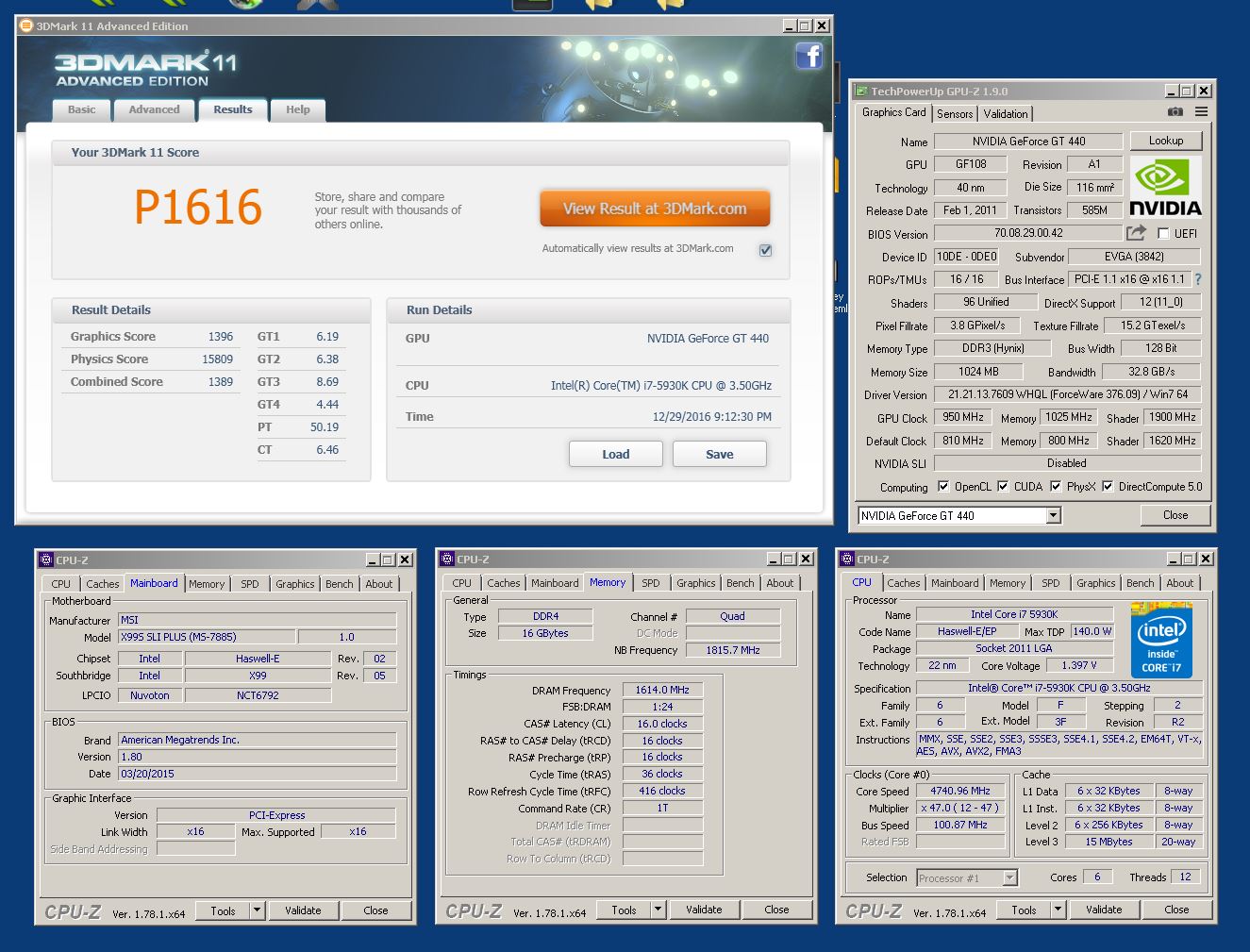This screenshot has height=952, width=1250.
Task: Click the Save button in Run Details
Action: (x=720, y=454)
